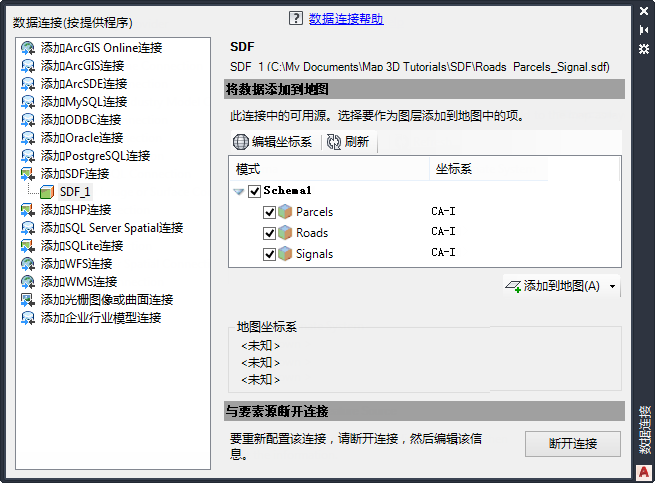Viewport: 655px width, 483px height.
Task: Select the 添加ArcSDE连接 entry
Action: point(84,84)
